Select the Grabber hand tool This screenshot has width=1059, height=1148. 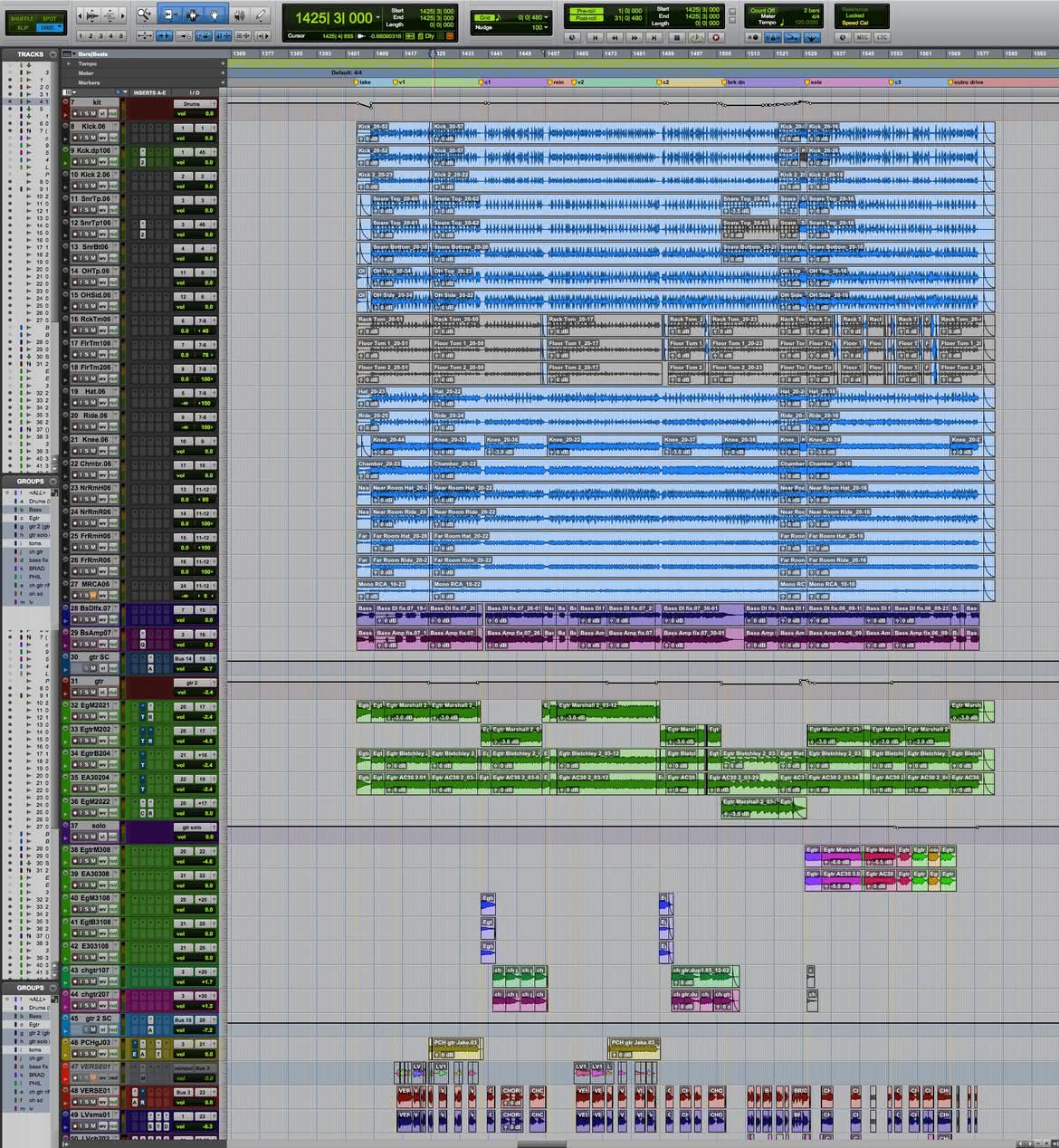point(215,15)
